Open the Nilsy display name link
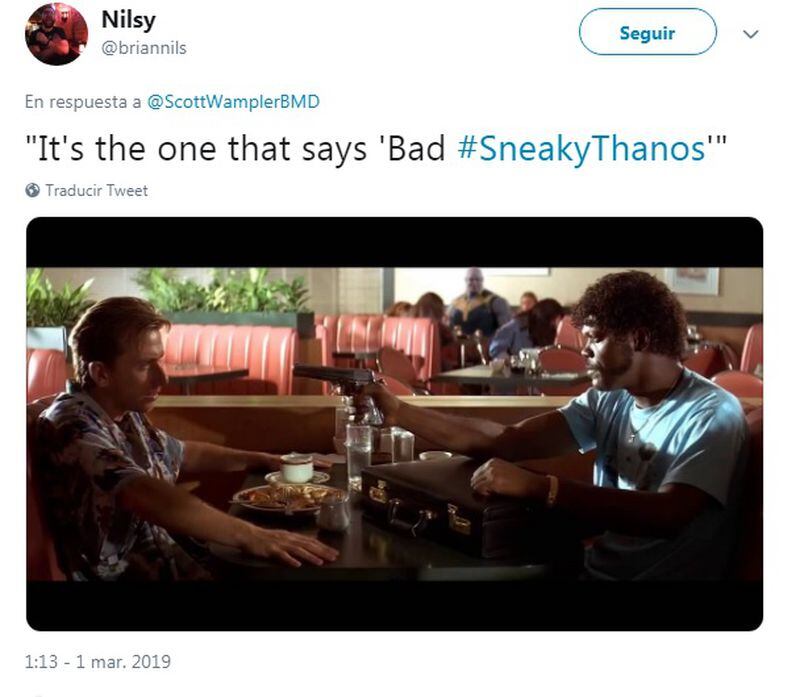This screenshot has height=697, width=800. 128,20
